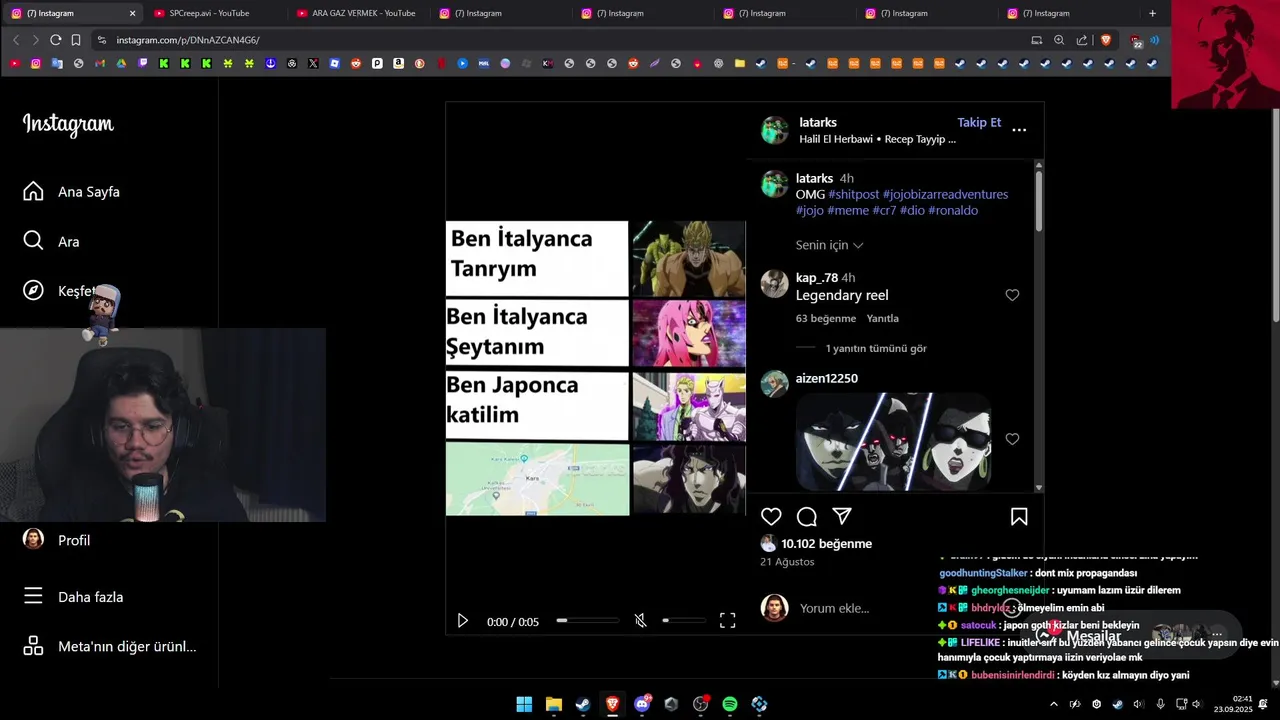This screenshot has width=1280, height=720.
Task: Expand the Senin için comment sort dropdown
Action: (x=829, y=245)
